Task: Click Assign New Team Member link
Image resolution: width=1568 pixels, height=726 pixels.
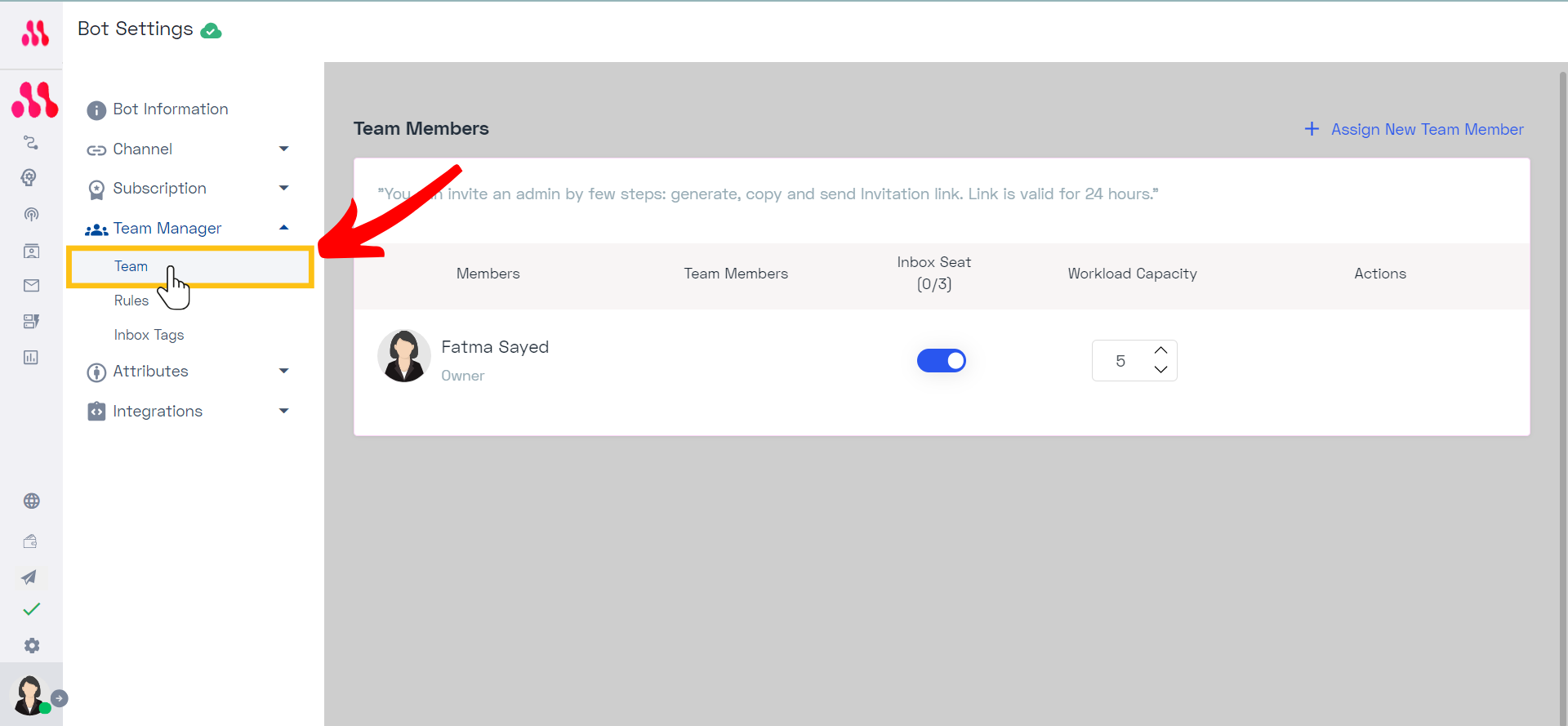Action: [1427, 129]
